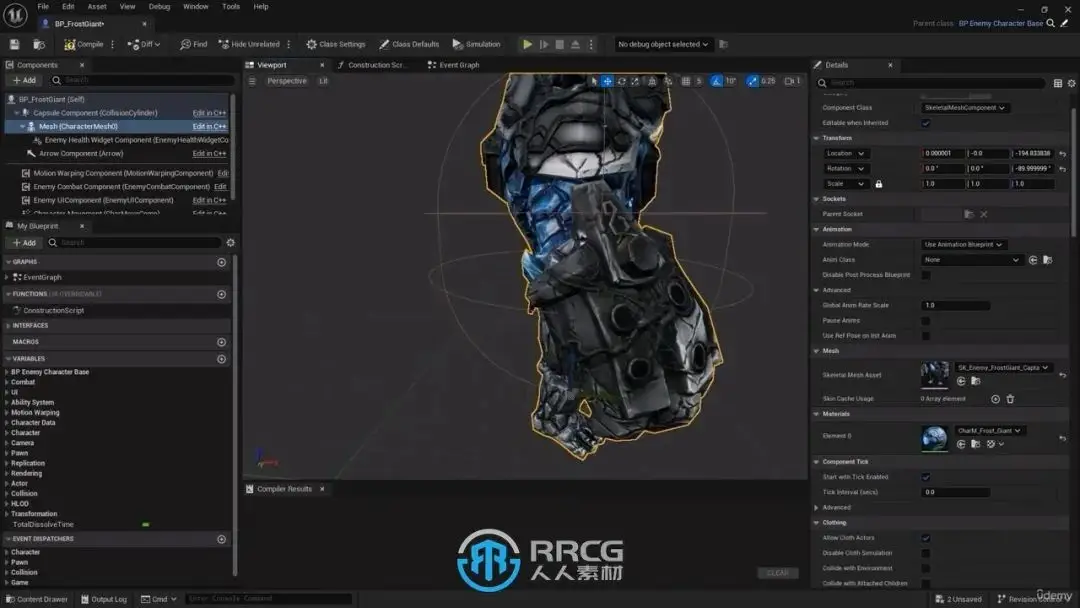Open EventGraph under Graphs

(x=42, y=277)
